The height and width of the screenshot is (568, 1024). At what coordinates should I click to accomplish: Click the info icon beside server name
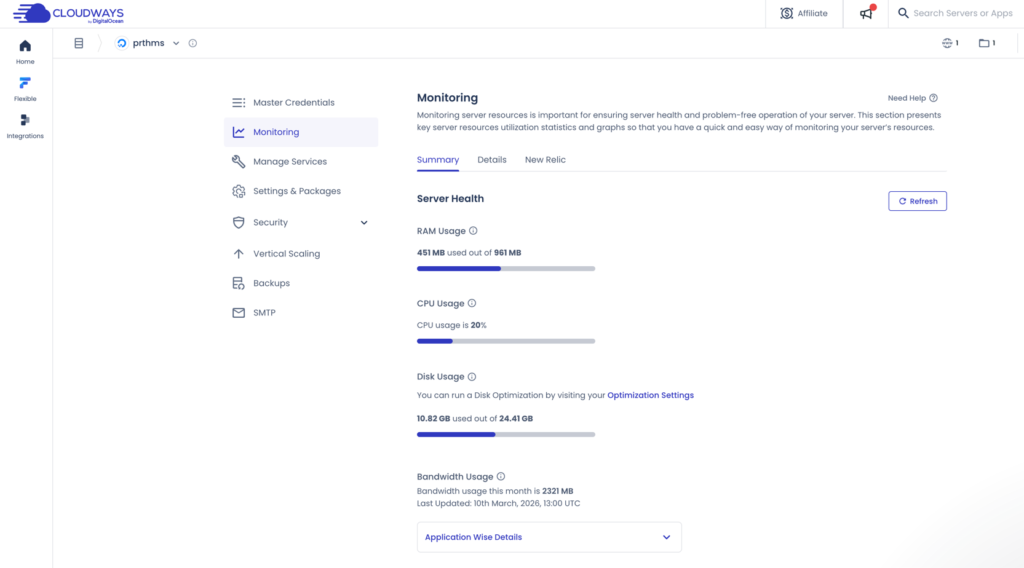pos(193,43)
